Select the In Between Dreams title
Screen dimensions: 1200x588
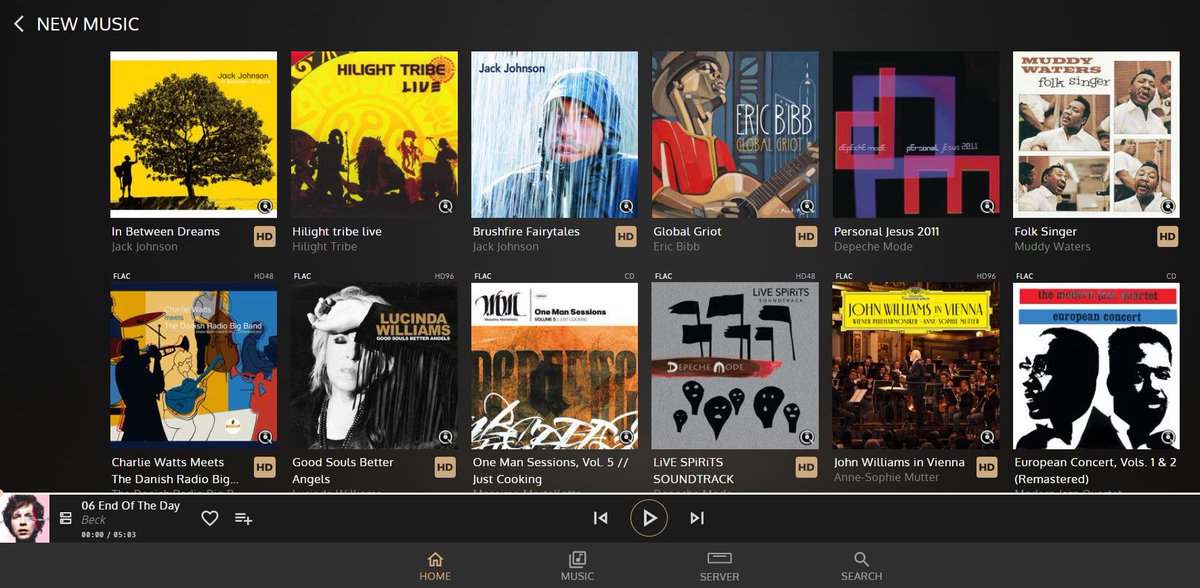165,231
